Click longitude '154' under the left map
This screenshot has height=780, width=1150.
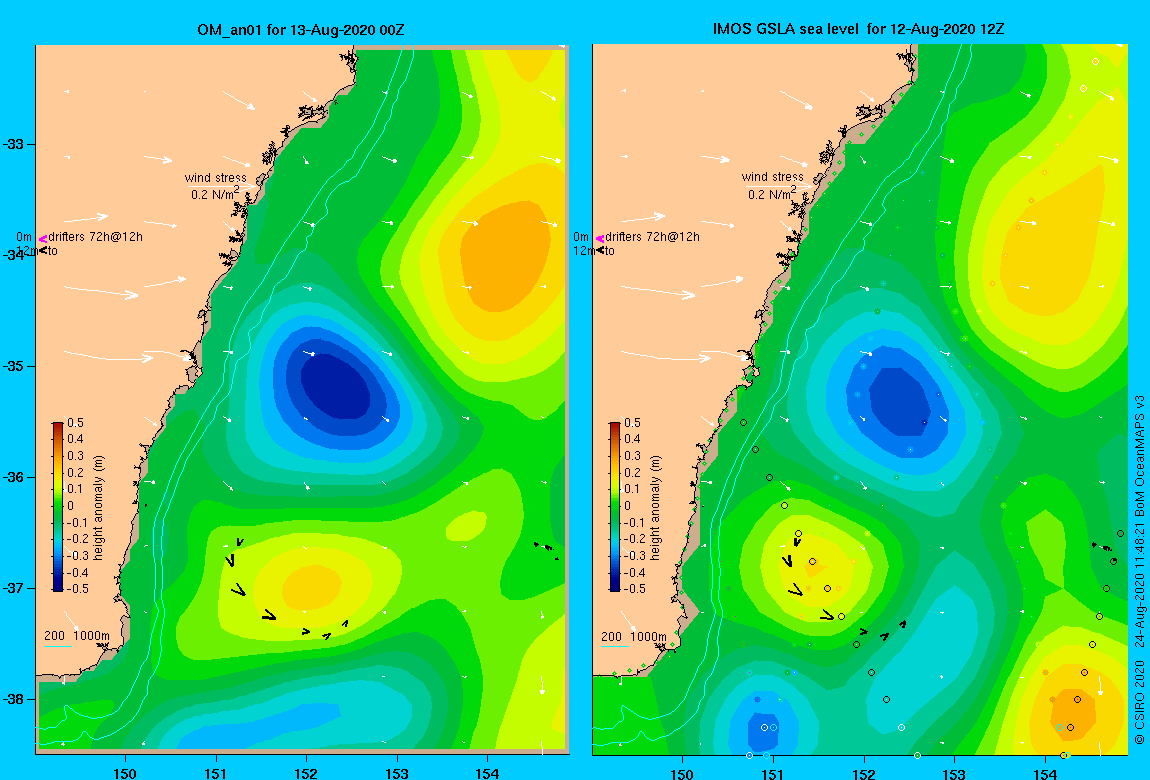(487, 773)
